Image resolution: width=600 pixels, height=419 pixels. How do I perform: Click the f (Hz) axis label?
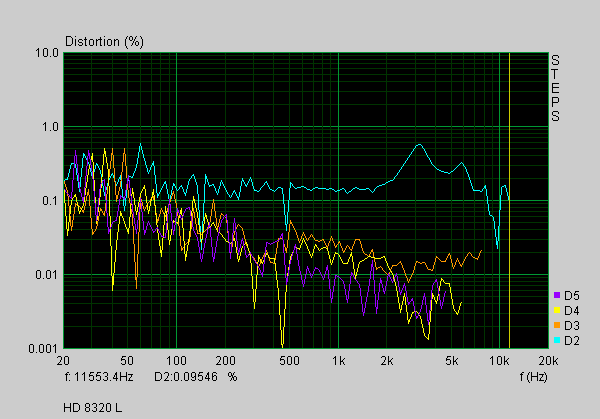(x=533, y=377)
